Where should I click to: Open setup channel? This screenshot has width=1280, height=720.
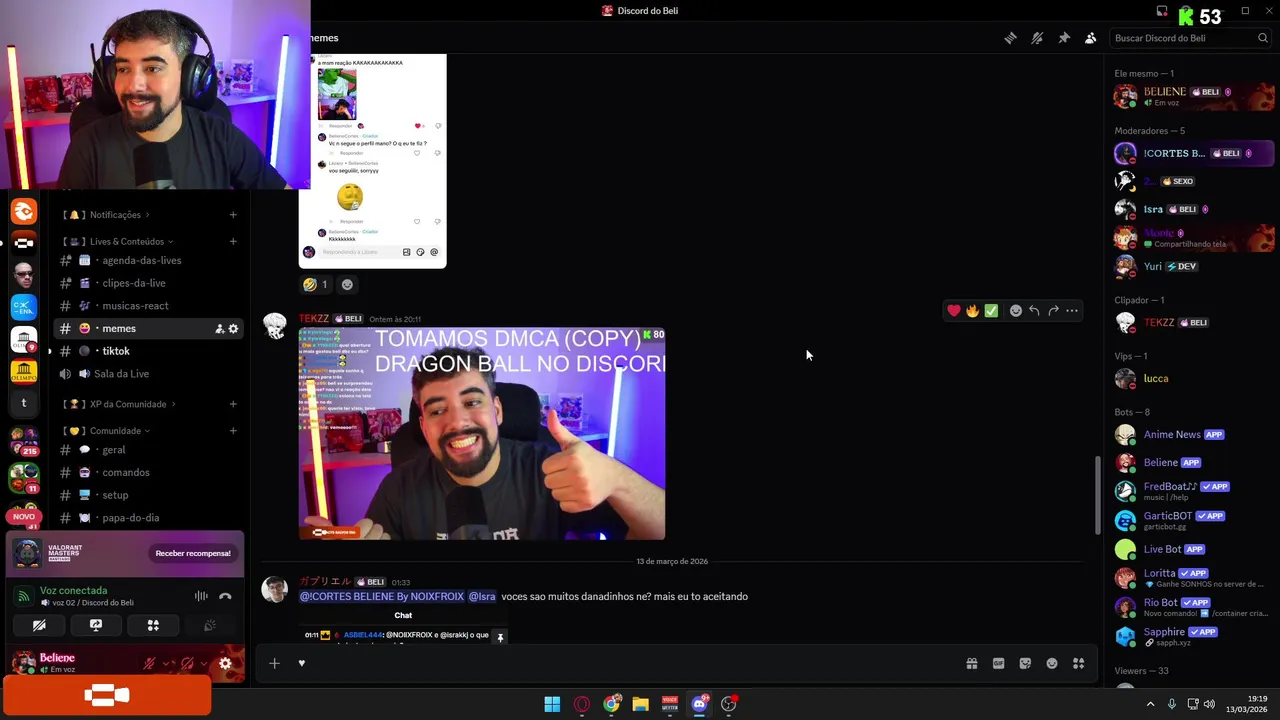pos(148,495)
